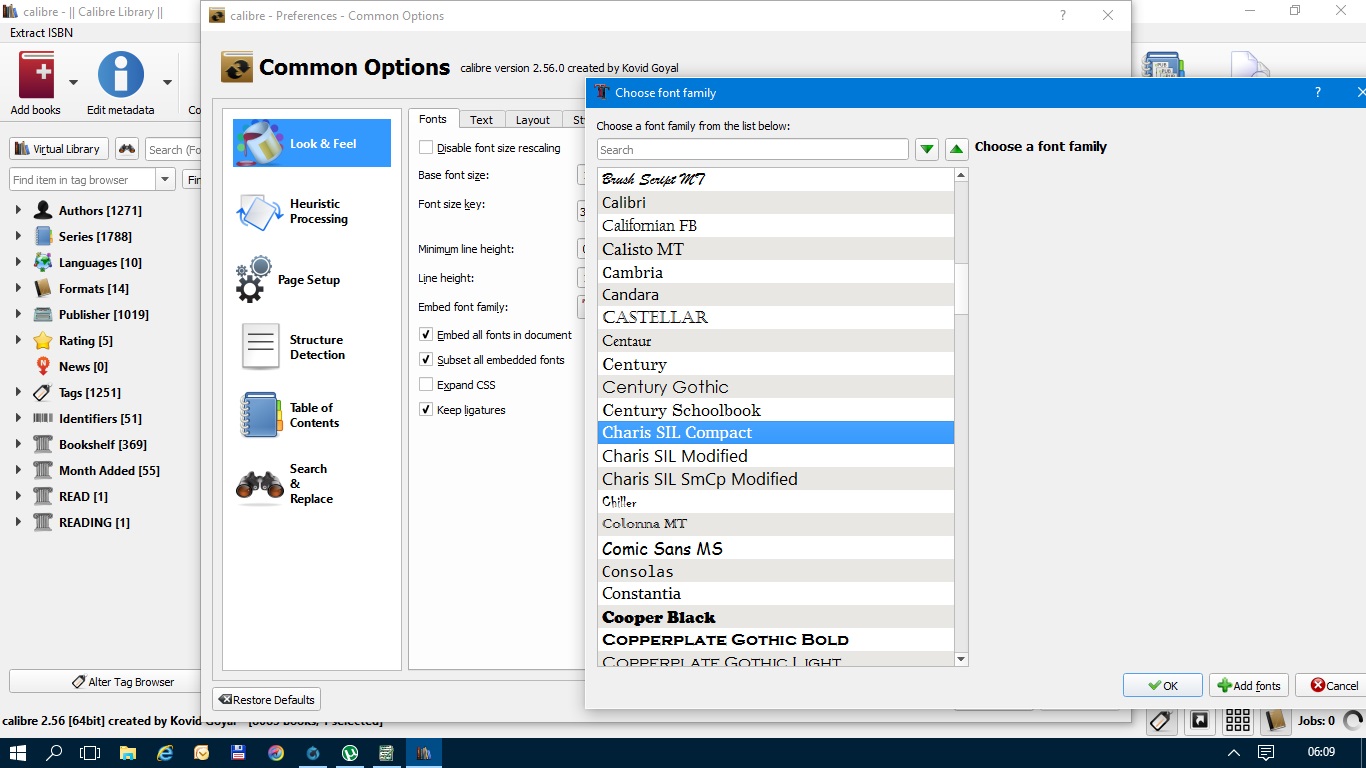Open the Page Setup section
This screenshot has height=768, width=1366.
coord(312,280)
